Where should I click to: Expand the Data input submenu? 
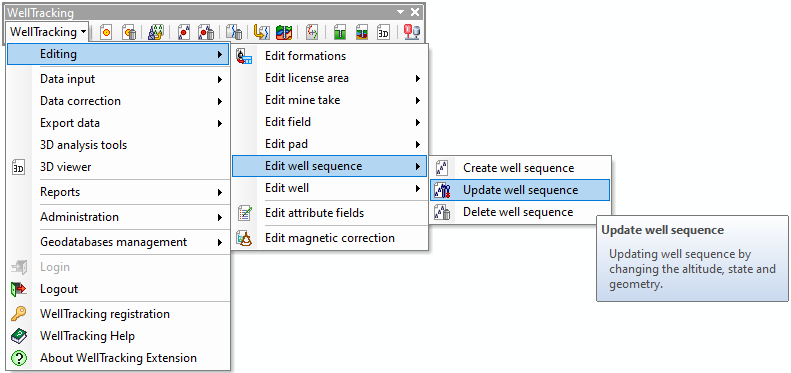coord(118,79)
